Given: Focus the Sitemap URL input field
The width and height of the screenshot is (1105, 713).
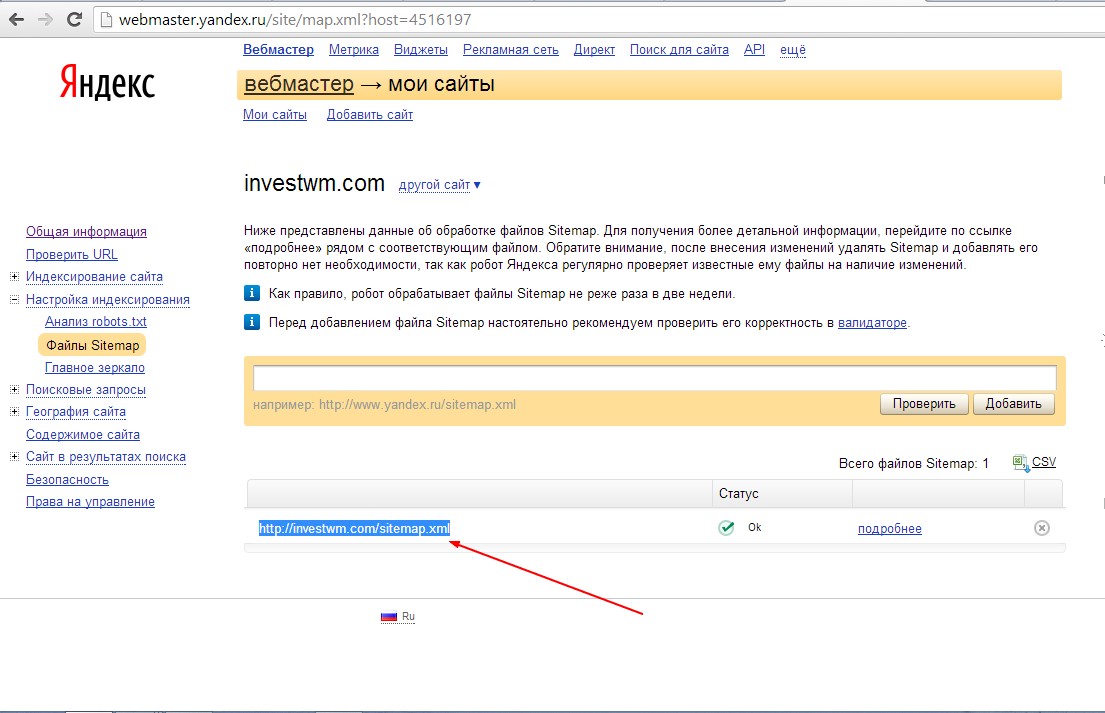Looking at the screenshot, I should [655, 378].
